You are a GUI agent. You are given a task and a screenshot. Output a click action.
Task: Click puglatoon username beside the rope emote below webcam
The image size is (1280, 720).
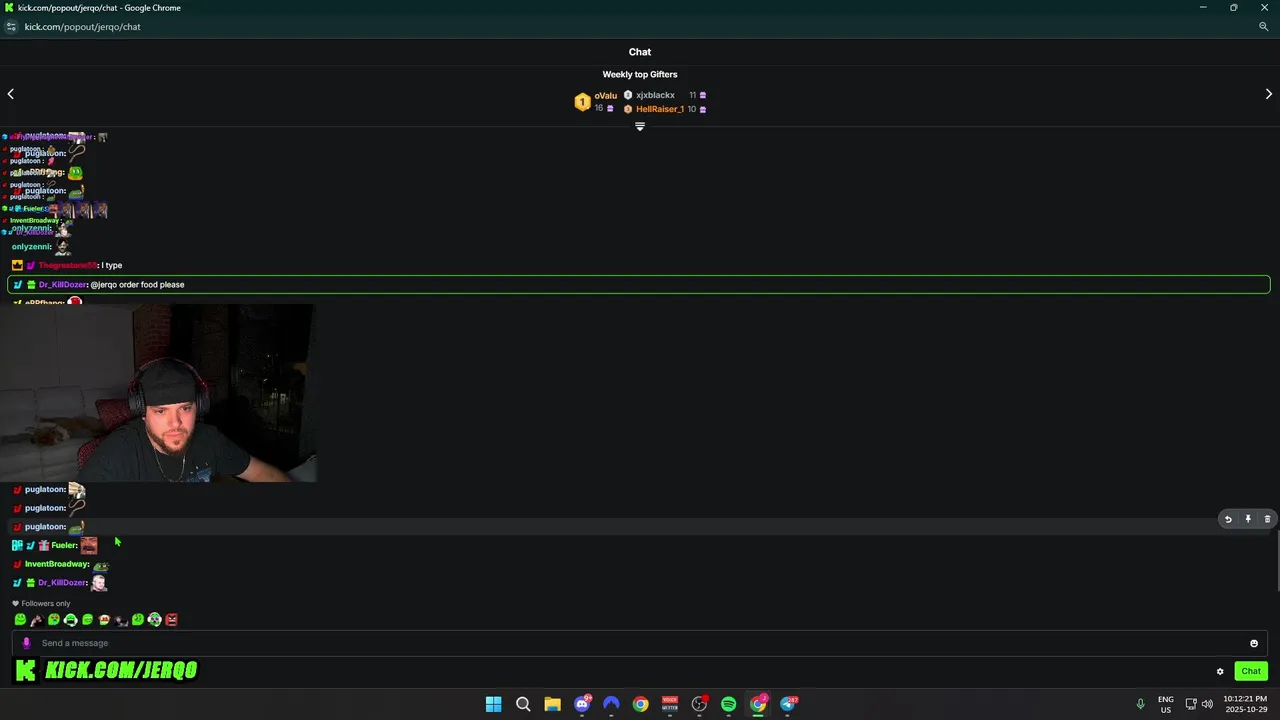point(45,508)
